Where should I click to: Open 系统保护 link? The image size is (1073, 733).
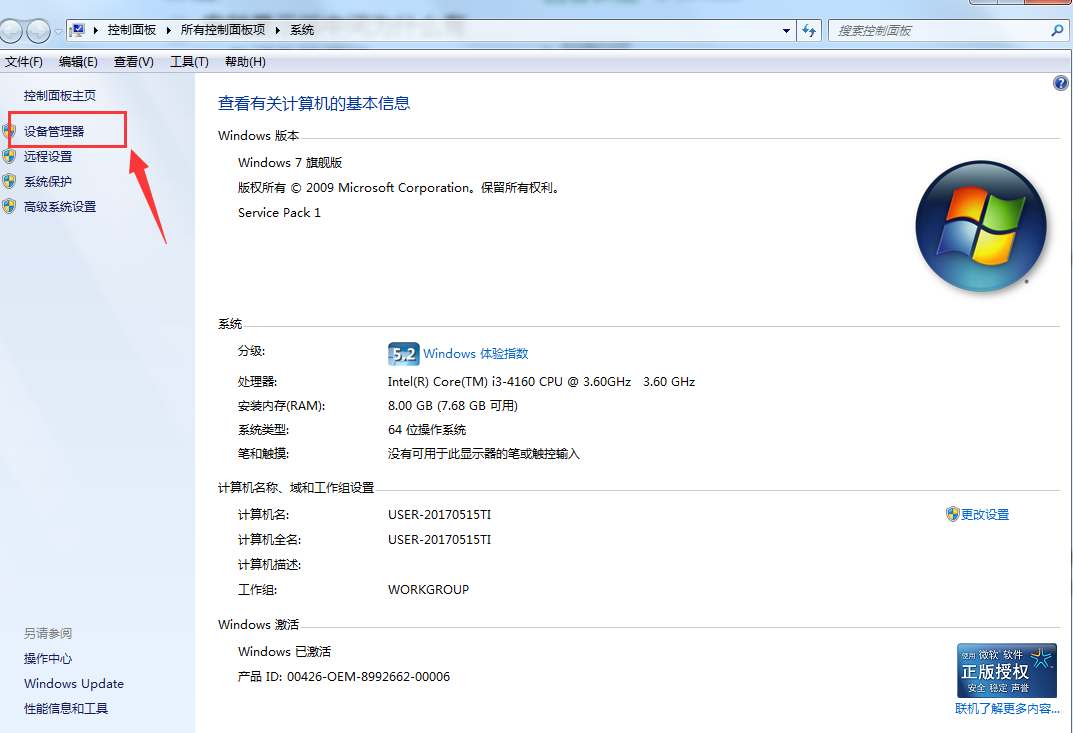[x=48, y=181]
